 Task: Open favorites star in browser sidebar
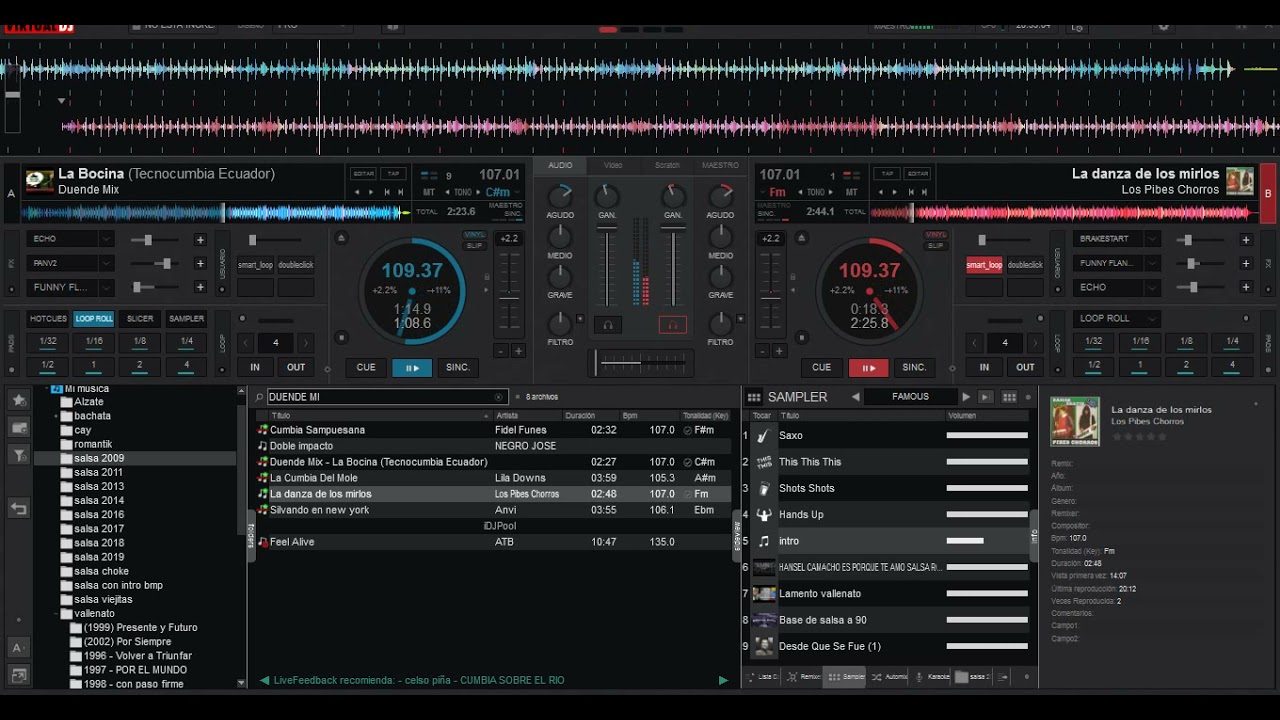tap(19, 399)
